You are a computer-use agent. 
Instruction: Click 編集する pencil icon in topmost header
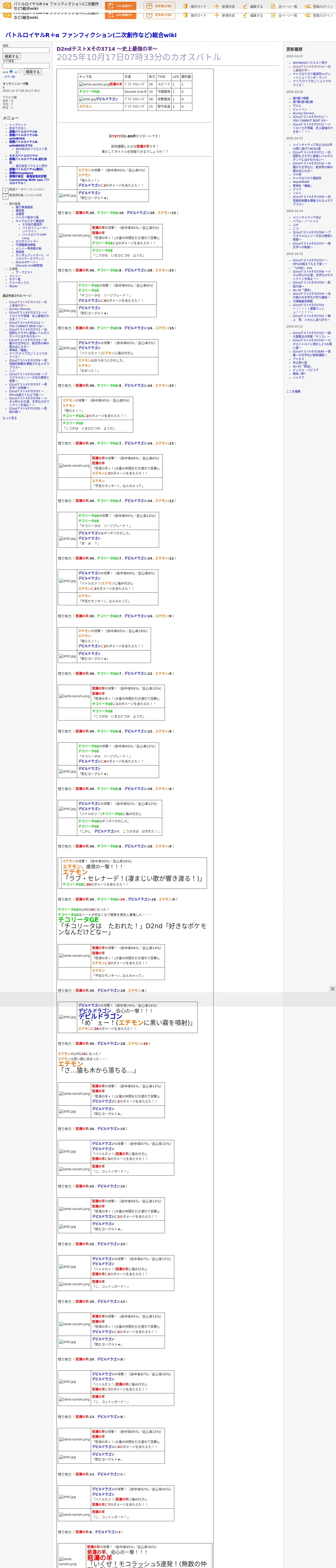[245, 6]
